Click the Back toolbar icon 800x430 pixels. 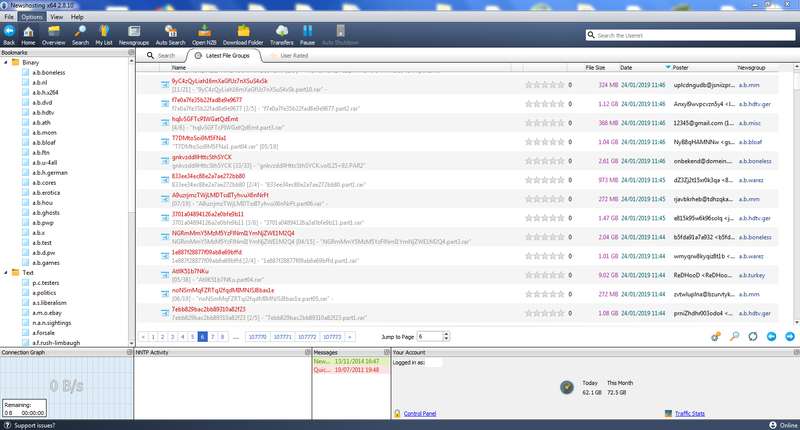coord(9,34)
